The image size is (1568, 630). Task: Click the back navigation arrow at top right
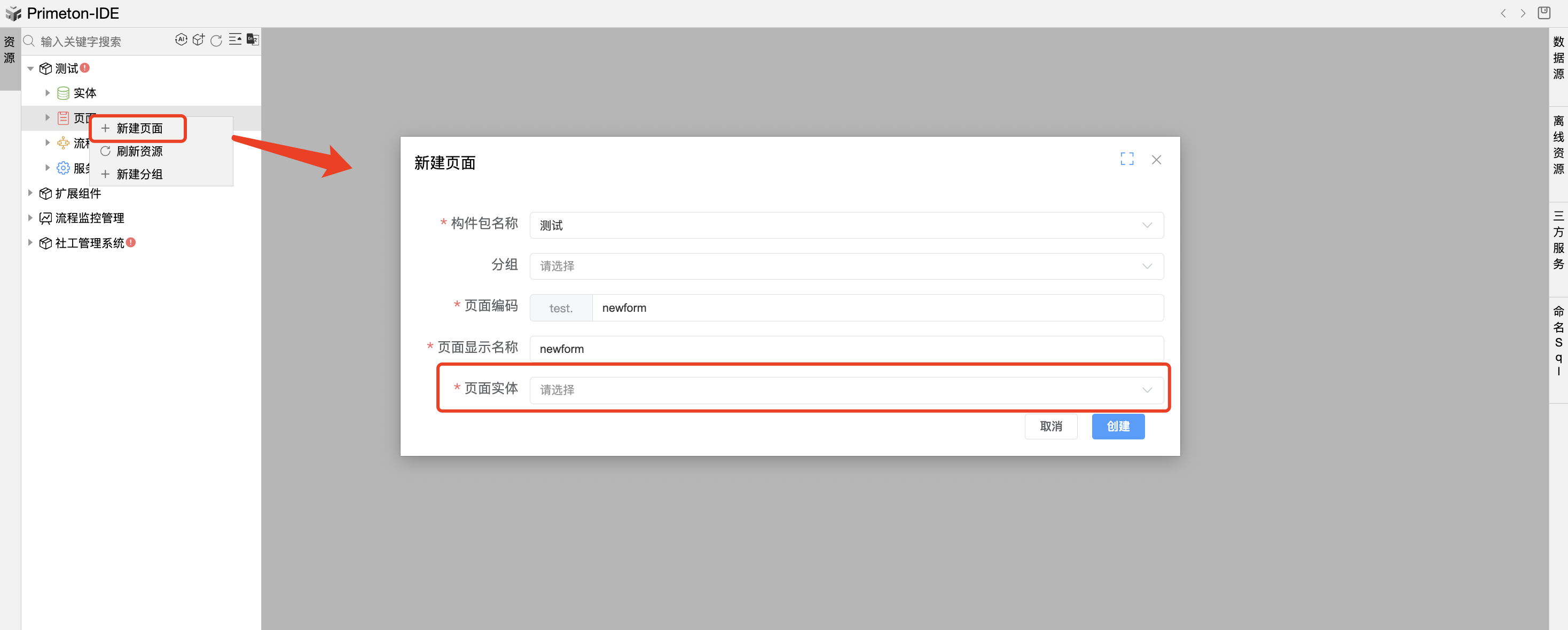point(1503,13)
